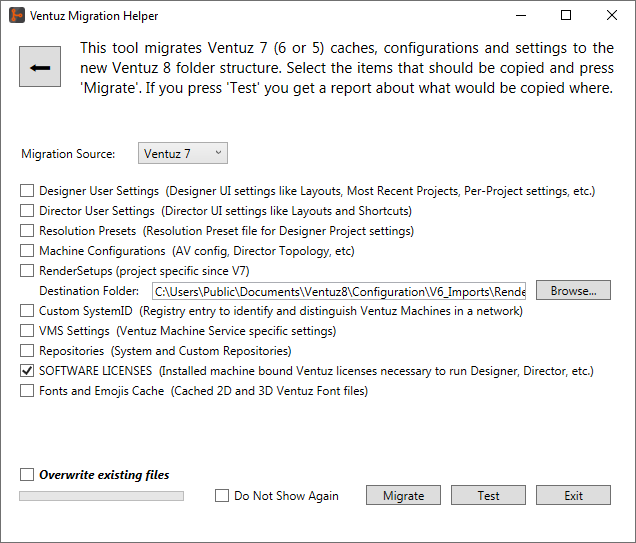Tick the Resolution Presets checkbox
The image size is (636, 543).
tap(28, 231)
